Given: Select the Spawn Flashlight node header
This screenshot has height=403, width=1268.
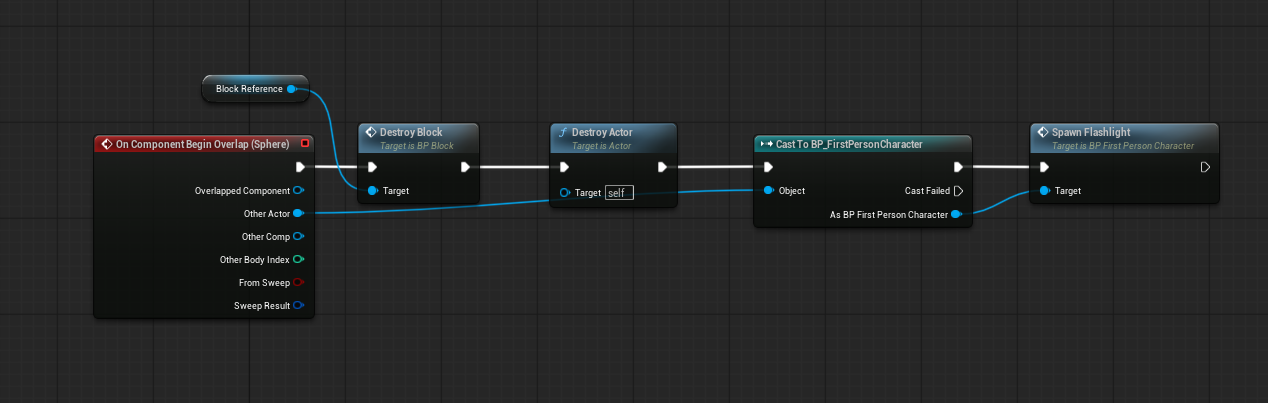Looking at the screenshot, I should click(1124, 138).
